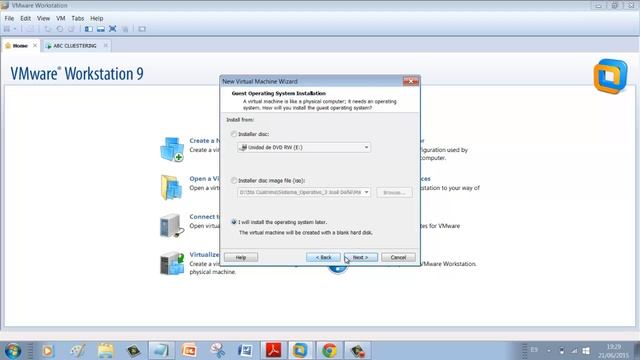Click the VMware Workstation logo icon
This screenshot has width=640, height=360.
[610, 76]
